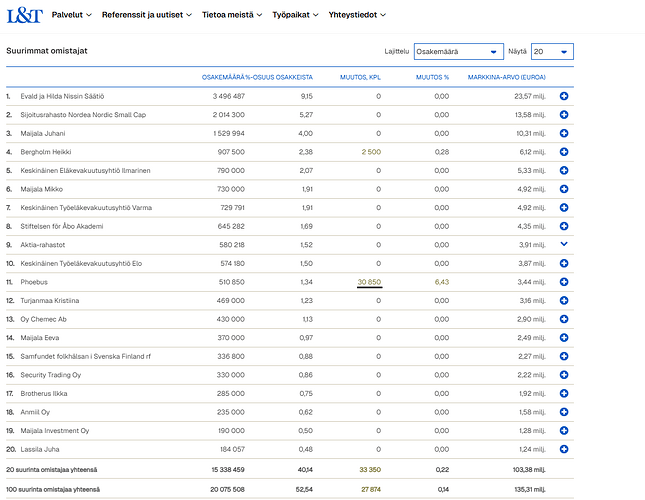
Task: Click total shares 15 338 459
Action: pos(228,470)
